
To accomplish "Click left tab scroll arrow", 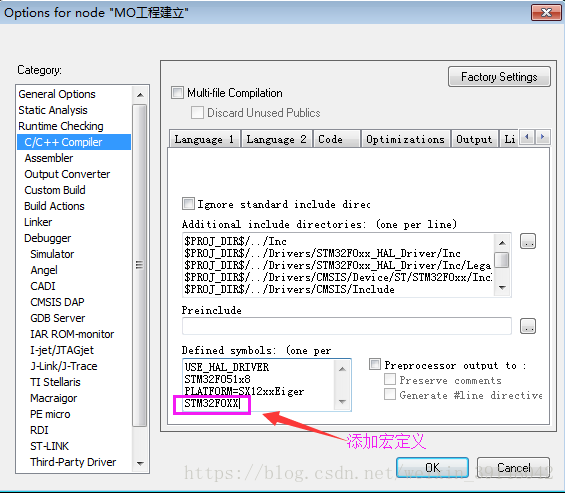I will (527, 137).
